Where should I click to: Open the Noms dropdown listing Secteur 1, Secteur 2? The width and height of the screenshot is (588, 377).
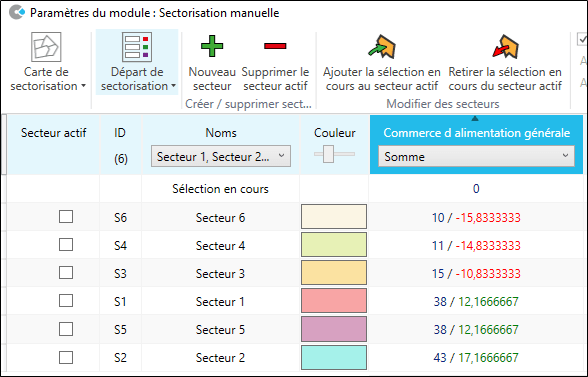click(x=221, y=156)
